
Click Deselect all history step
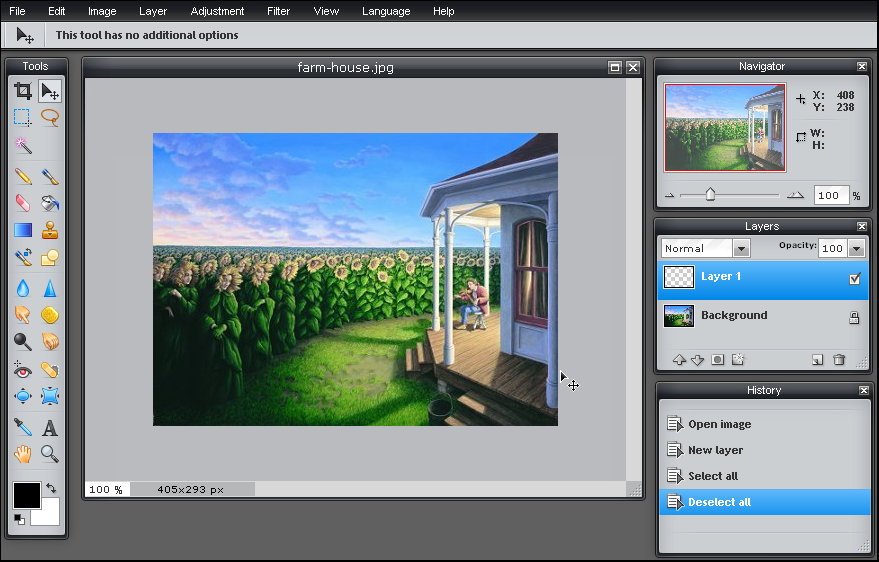tap(764, 502)
